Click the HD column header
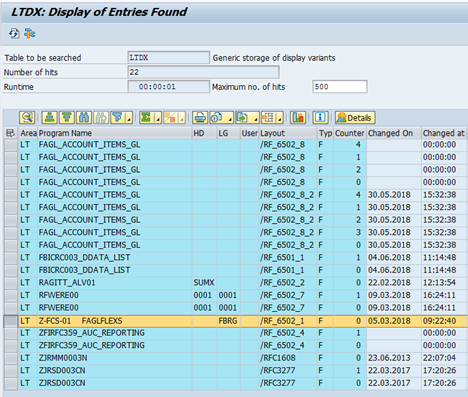Image resolution: width=468 pixels, height=397 pixels. click(x=204, y=133)
